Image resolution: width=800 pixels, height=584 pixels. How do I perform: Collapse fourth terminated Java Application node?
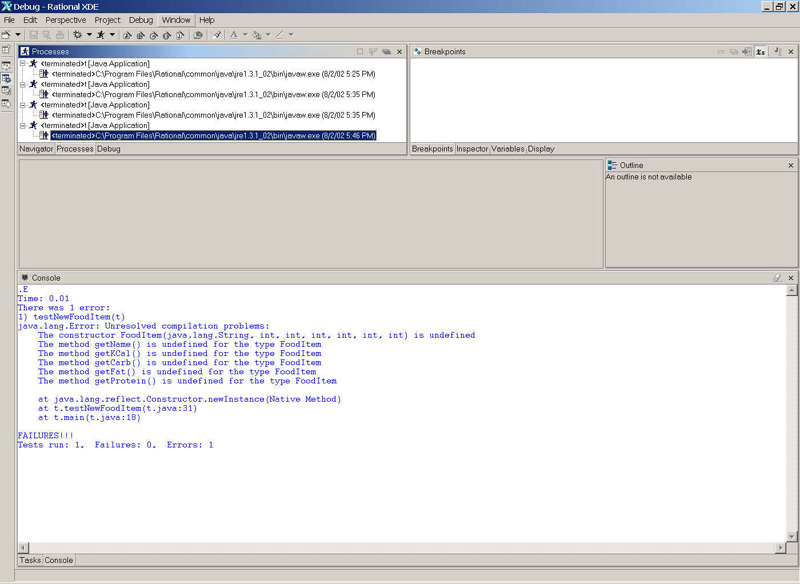tap(22, 125)
